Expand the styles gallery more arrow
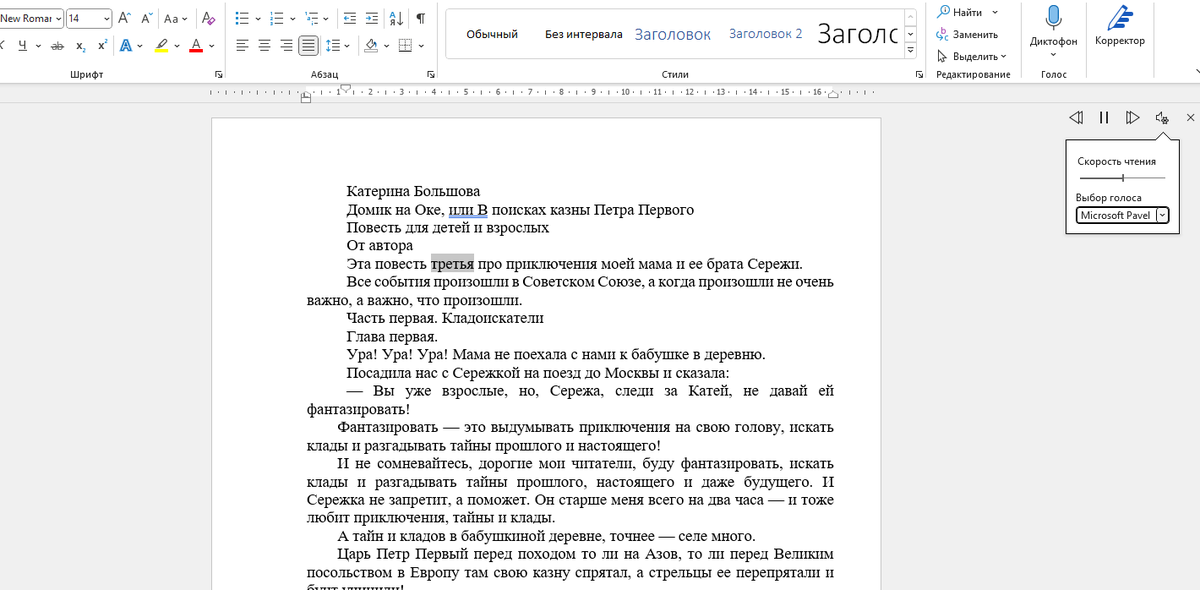Viewport: 1200px width, 590px height. click(x=910, y=51)
